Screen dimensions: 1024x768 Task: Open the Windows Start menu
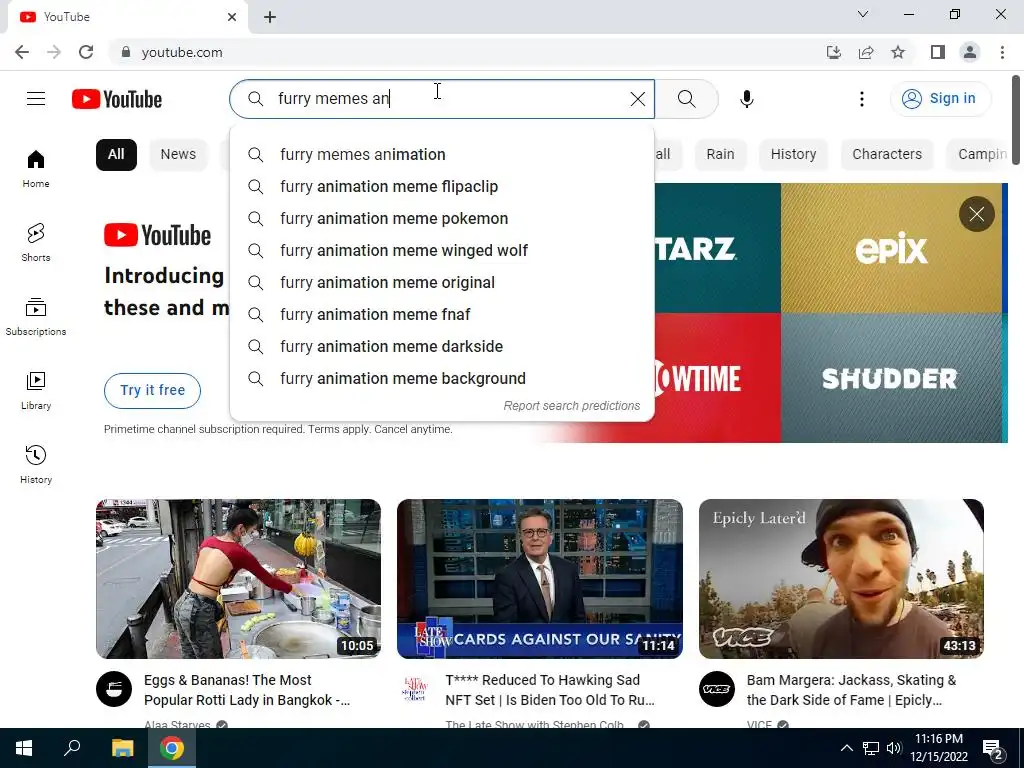click(24, 748)
